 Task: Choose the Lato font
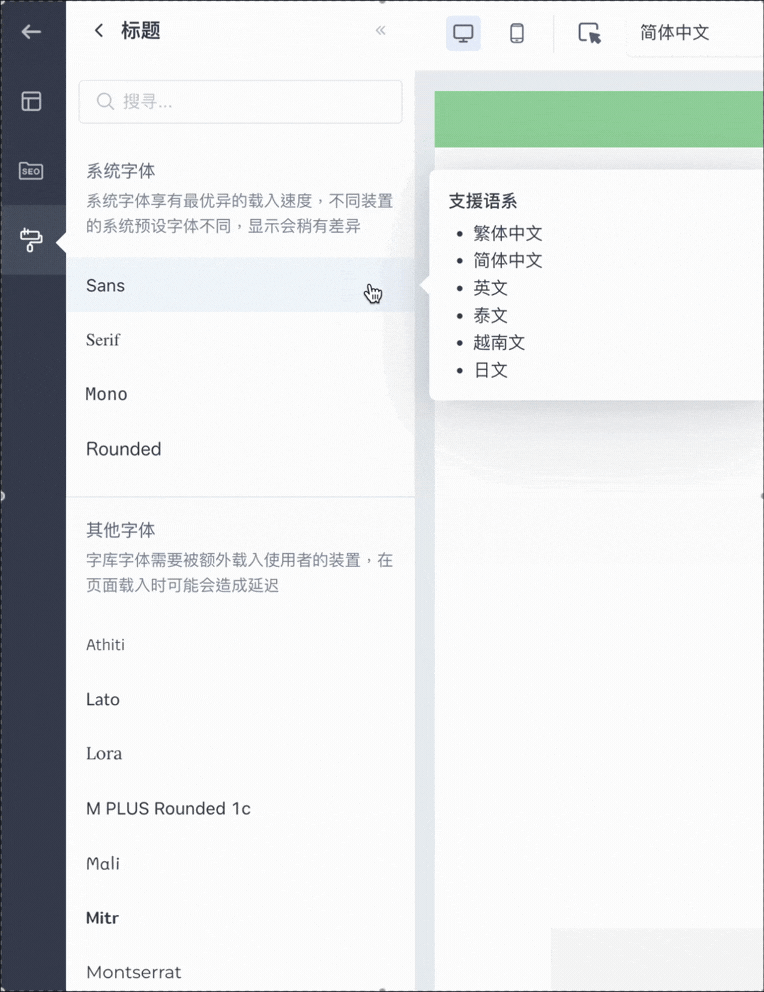(x=240, y=699)
